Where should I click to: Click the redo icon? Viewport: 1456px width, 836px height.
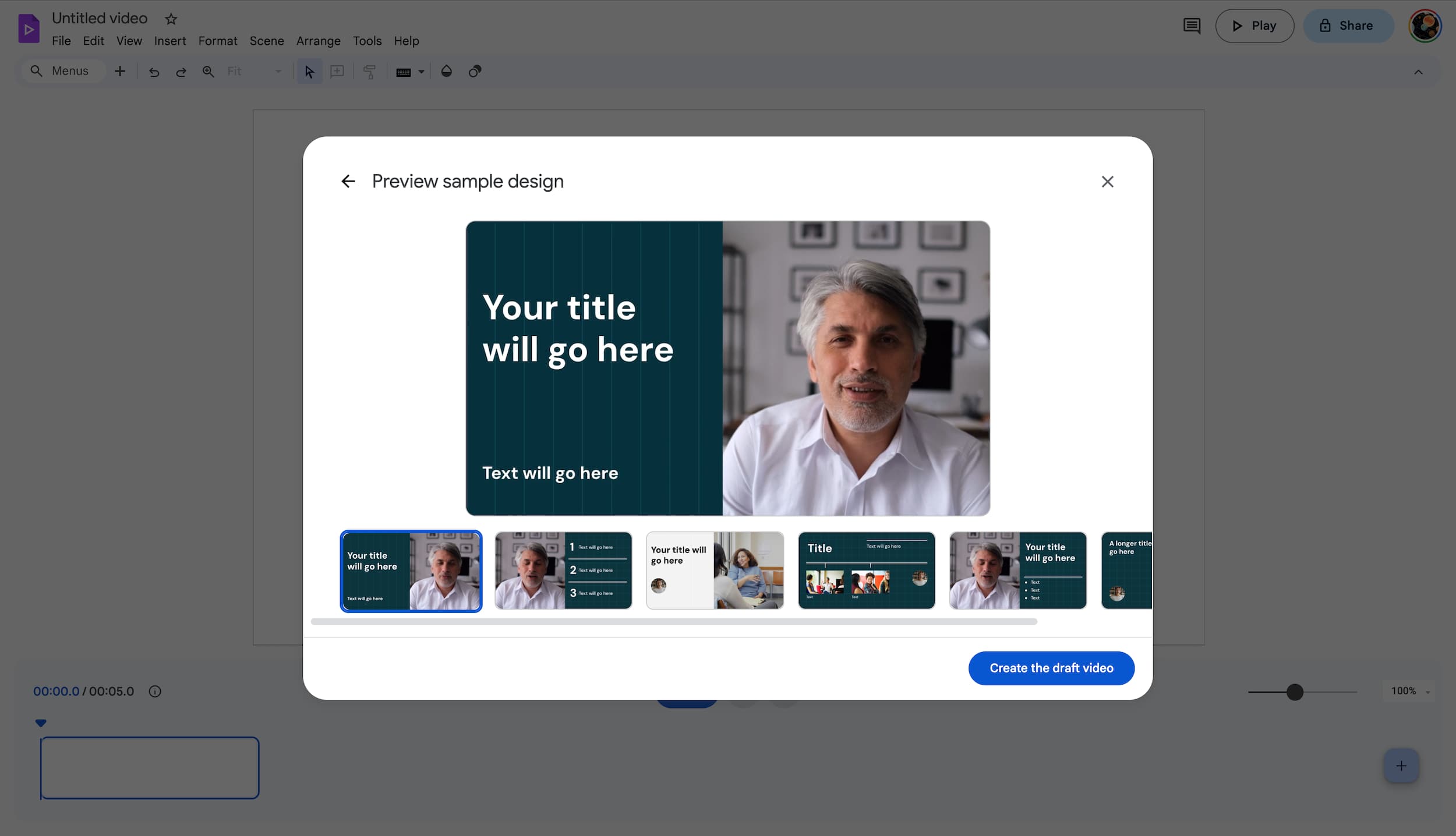[x=181, y=71]
